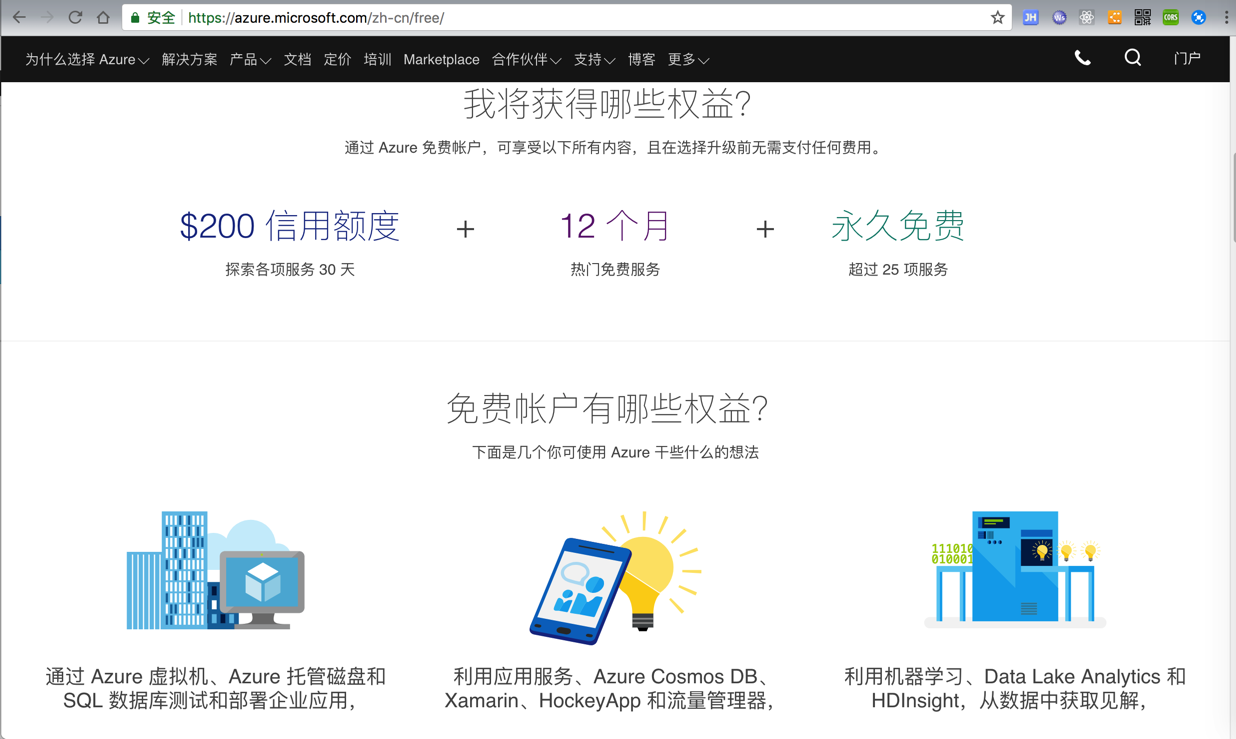
Task: Click the 免费帐户有哪些权益? heading
Action: click(x=607, y=408)
